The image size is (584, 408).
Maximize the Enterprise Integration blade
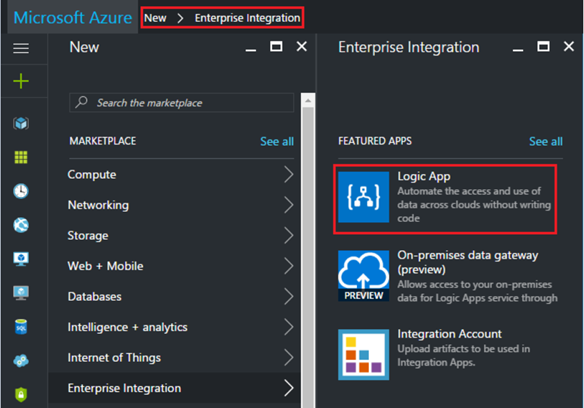[x=543, y=47]
